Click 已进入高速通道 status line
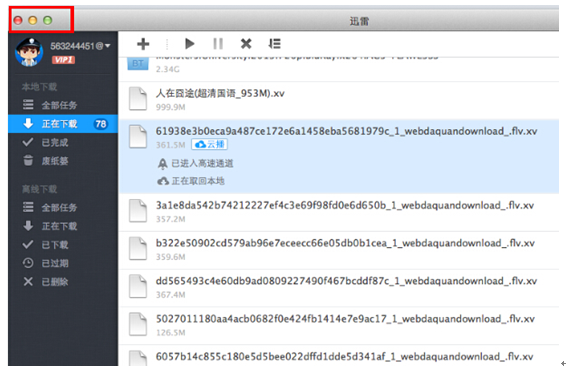This screenshot has width=566, height=373. tap(202, 164)
